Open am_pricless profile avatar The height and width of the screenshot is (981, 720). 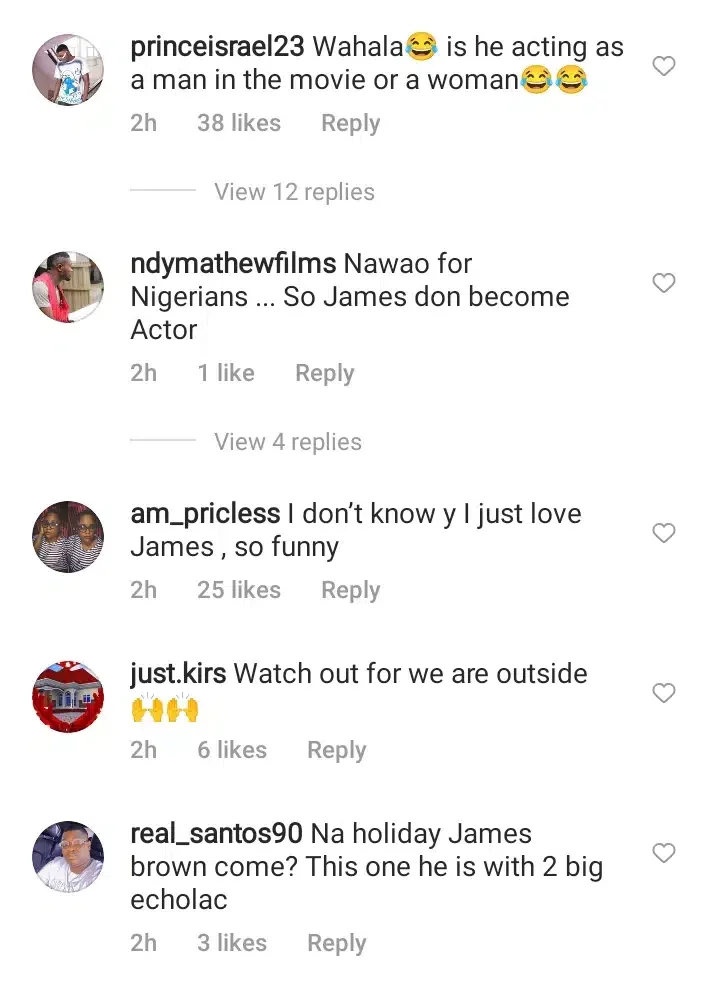tap(68, 537)
